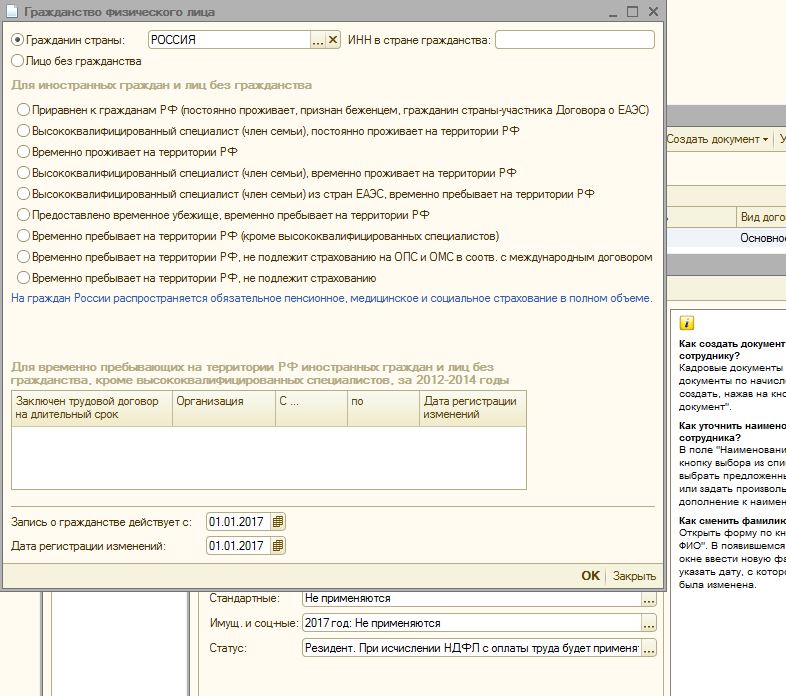Click the yellow info icon in help panel

pyautogui.click(x=686, y=323)
